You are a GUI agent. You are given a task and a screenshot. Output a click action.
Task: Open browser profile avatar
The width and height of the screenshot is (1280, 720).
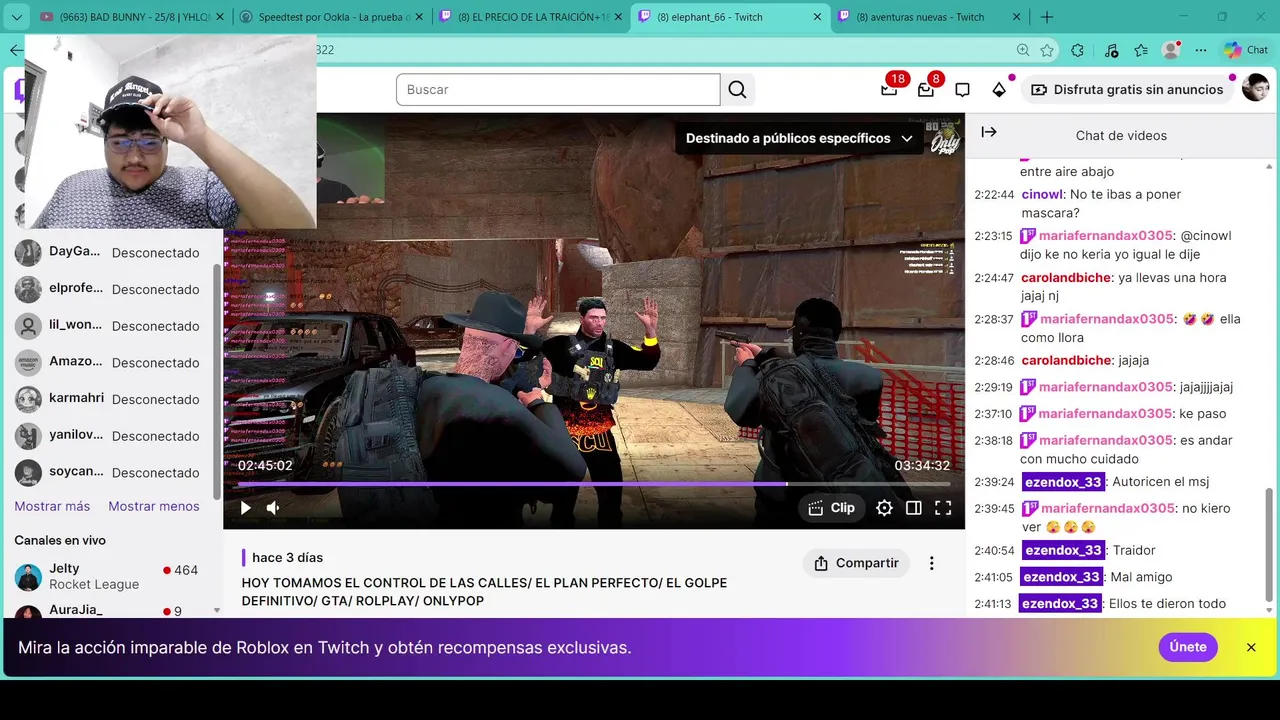(x=1171, y=50)
